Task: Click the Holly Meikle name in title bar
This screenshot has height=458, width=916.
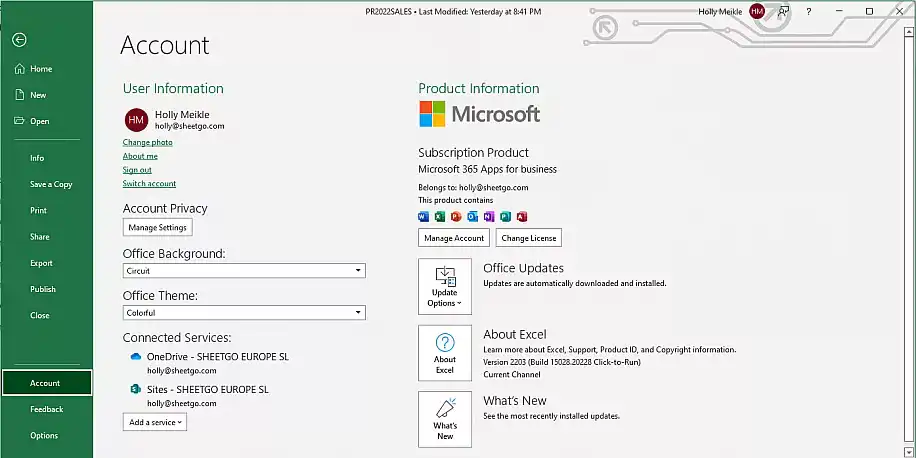Action: 720,12
